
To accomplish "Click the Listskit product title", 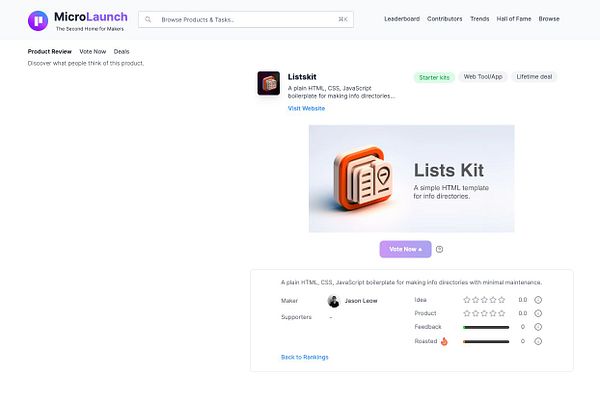I will pyautogui.click(x=302, y=77).
